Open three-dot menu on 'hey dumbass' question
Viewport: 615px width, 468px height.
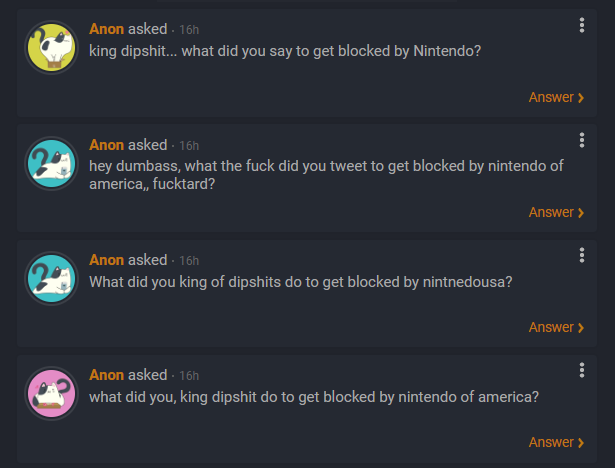point(582,140)
